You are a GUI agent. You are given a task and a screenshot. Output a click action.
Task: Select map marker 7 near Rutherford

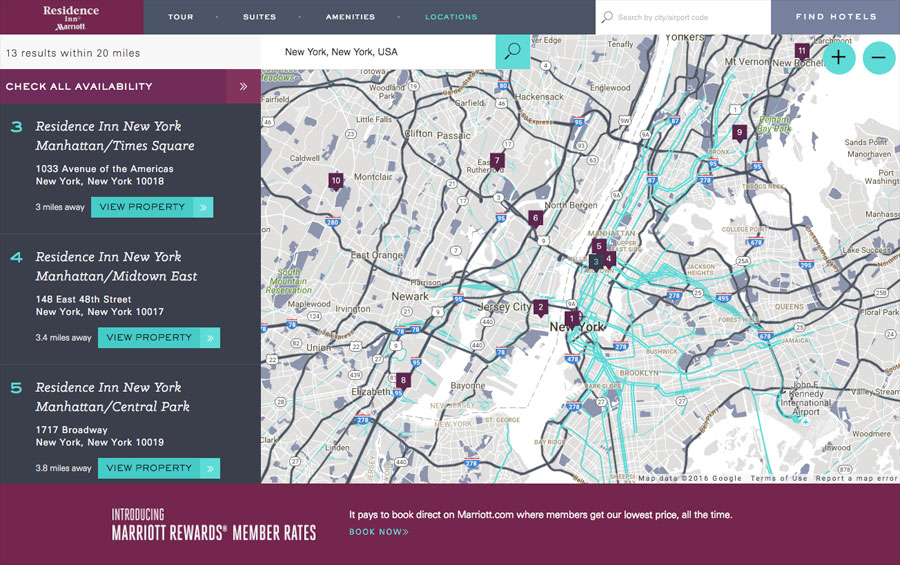497,160
